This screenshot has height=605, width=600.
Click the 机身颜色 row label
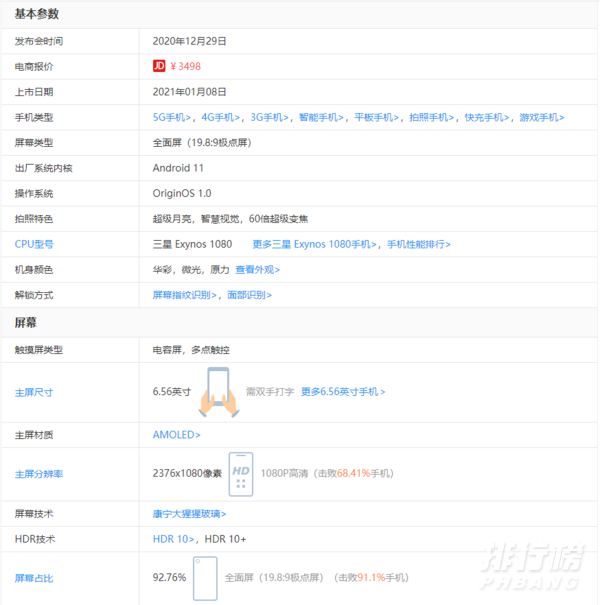34,270
